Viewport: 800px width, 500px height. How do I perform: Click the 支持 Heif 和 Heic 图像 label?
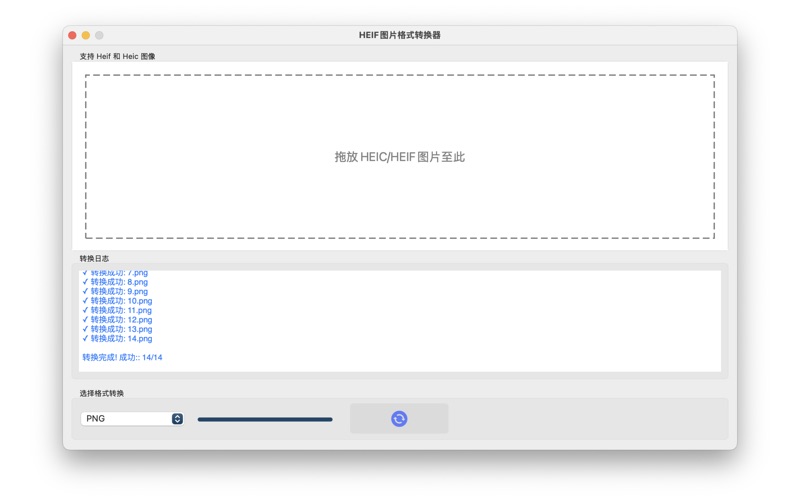117,56
